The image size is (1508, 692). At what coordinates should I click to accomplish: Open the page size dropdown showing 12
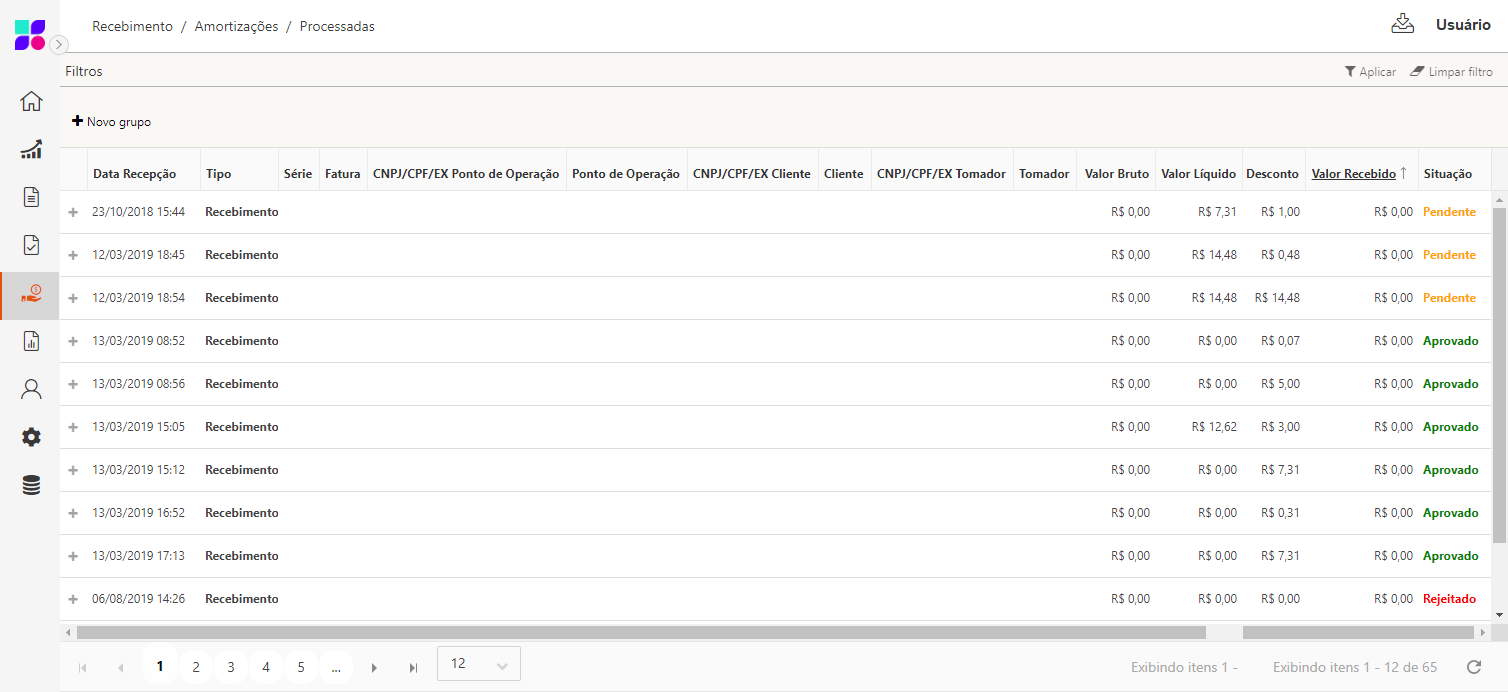(479, 664)
